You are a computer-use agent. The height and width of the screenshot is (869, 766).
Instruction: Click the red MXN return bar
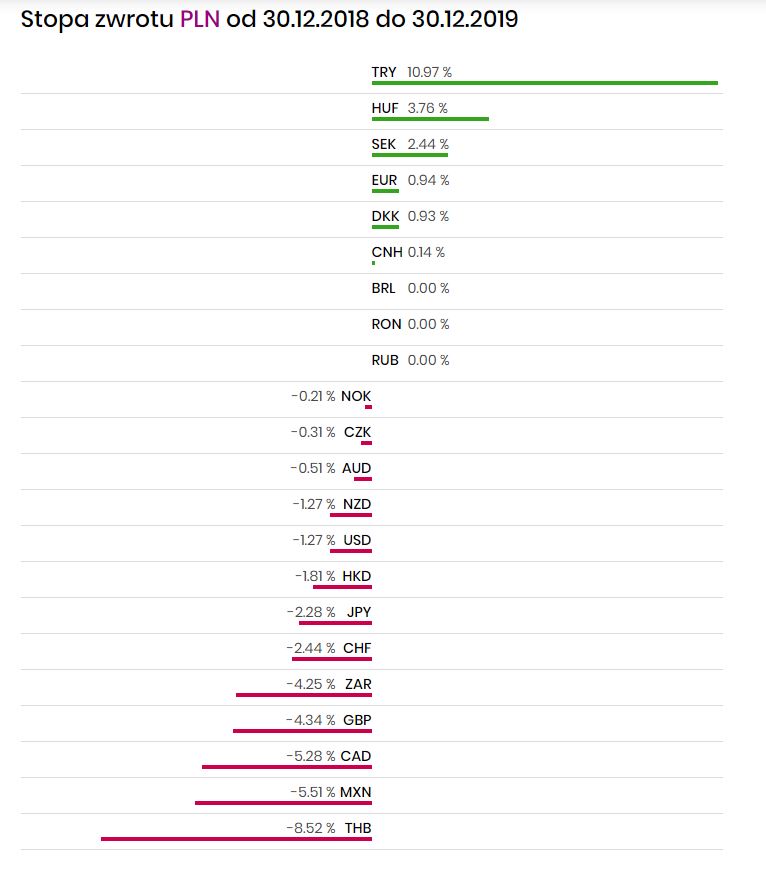[x=283, y=803]
